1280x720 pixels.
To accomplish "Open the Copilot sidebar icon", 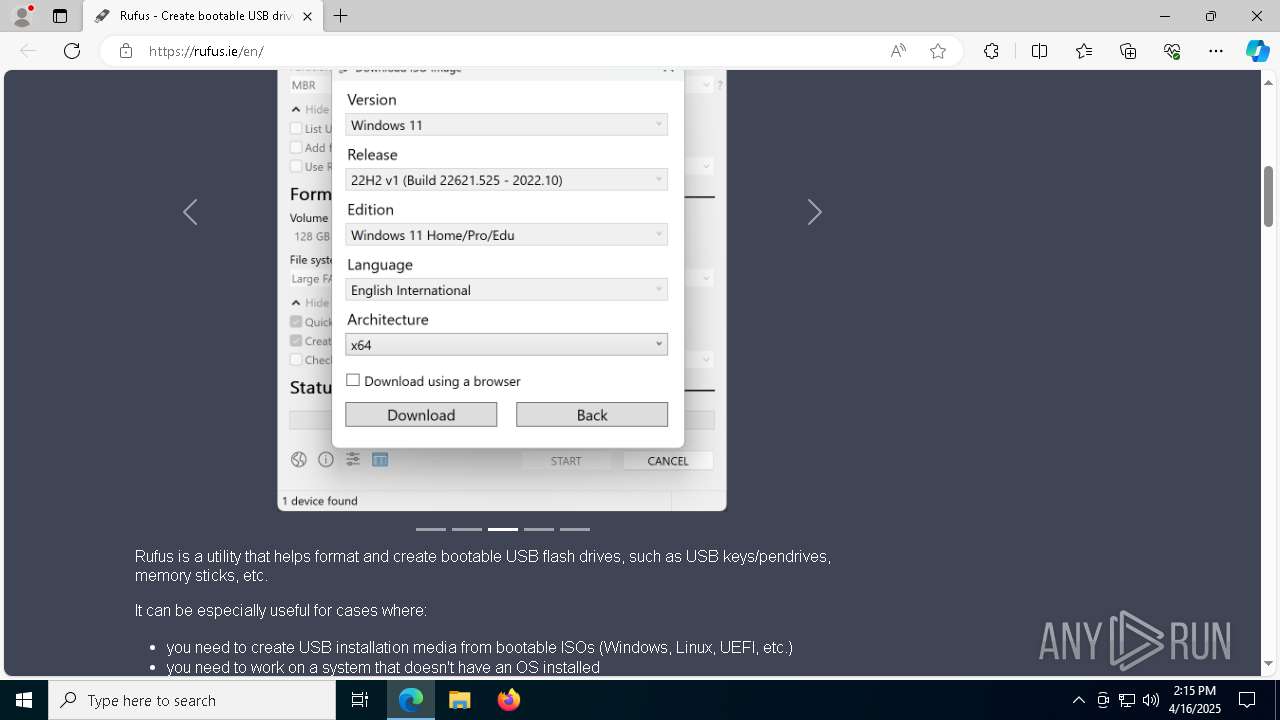I will [x=1257, y=51].
